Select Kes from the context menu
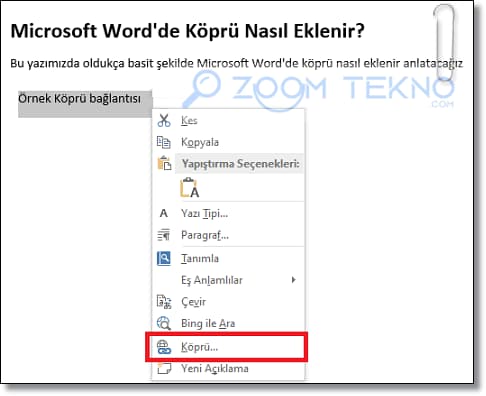This screenshot has height=396, width=486. (228, 120)
